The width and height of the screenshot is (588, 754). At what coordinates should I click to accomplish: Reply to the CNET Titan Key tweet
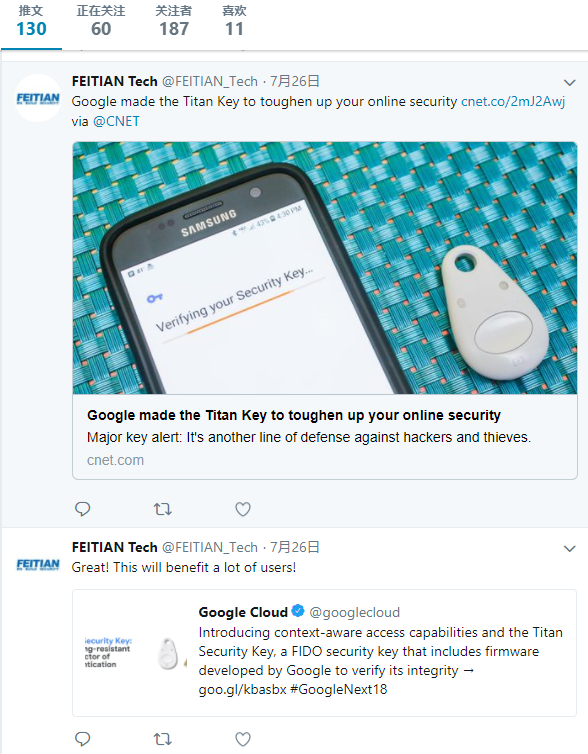(x=83, y=509)
